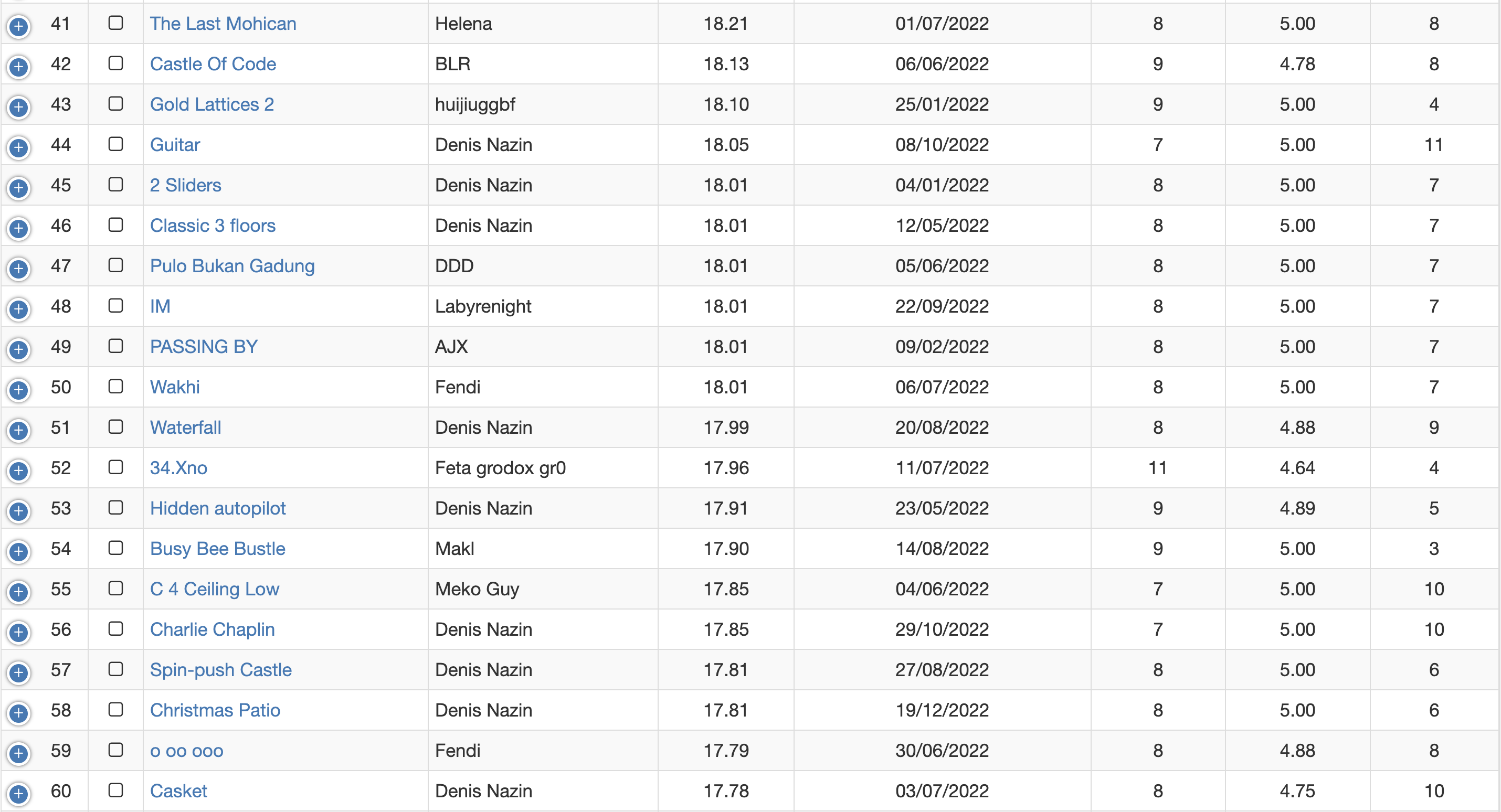Select checkbox on 2 Sliders row
The width and height of the screenshot is (1501, 812).
pos(115,184)
